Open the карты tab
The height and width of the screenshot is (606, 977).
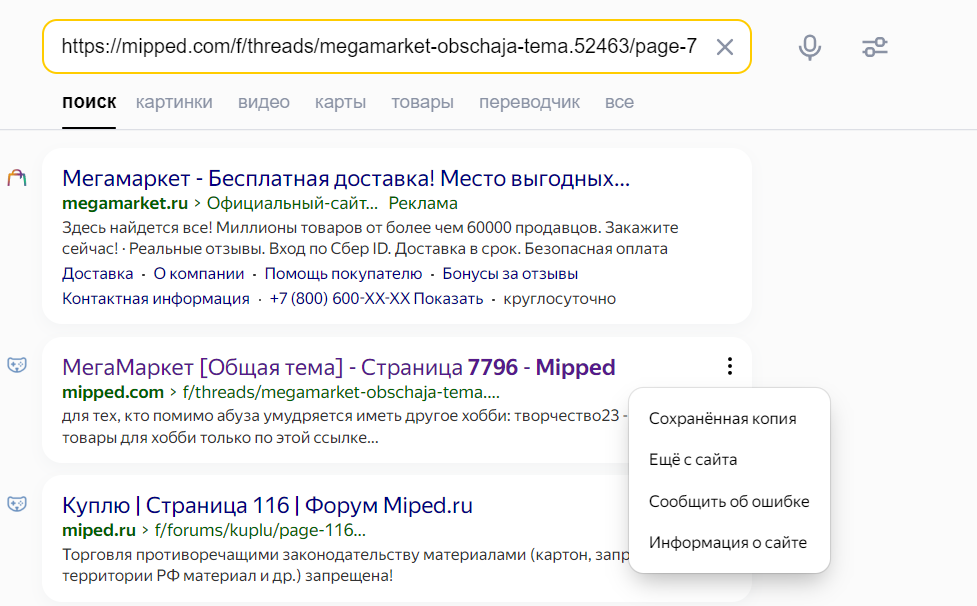340,102
